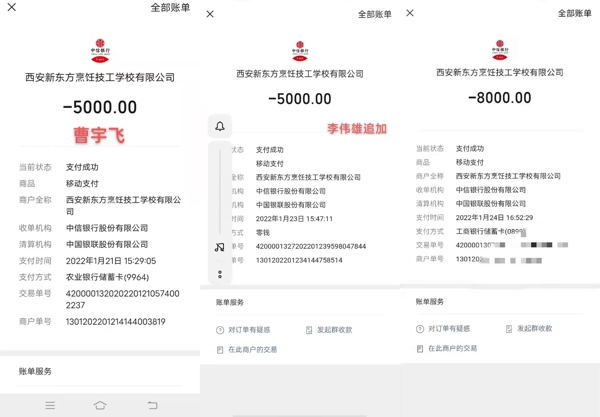Select 移动支付 product in right screen
Viewport: 600px width, 417px height.
(x=470, y=162)
